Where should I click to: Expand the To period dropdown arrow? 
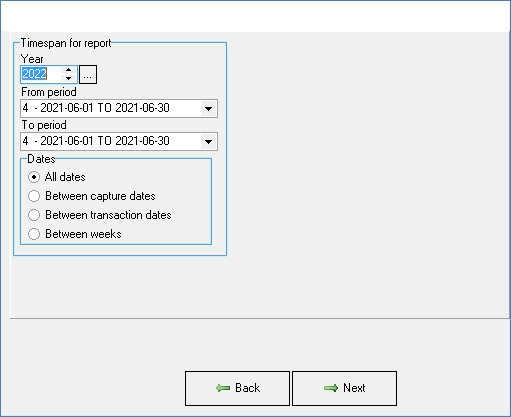209,142
